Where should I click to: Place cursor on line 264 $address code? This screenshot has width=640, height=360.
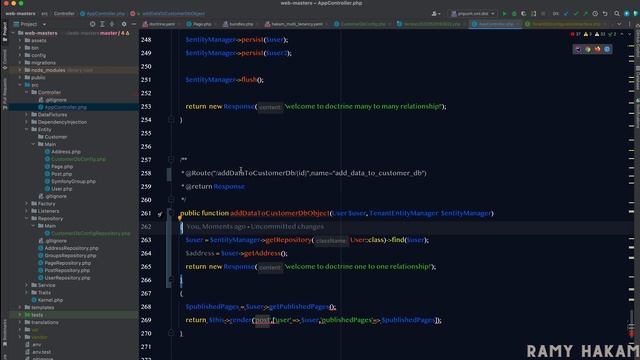[x=236, y=253]
